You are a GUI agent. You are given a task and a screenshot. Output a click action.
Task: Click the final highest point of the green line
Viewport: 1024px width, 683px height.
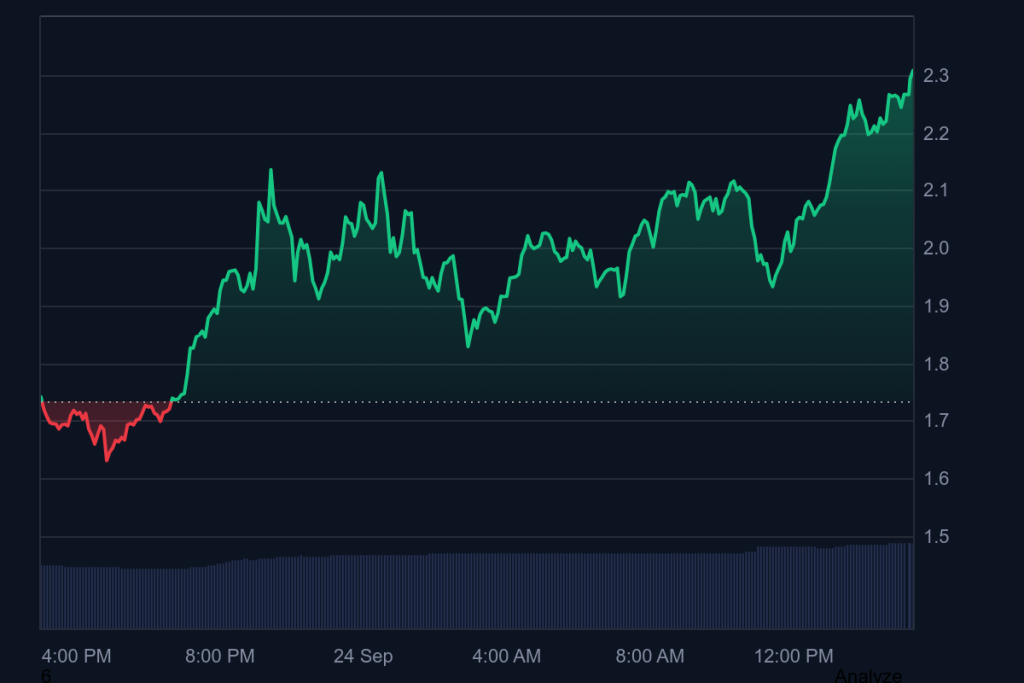(912, 70)
